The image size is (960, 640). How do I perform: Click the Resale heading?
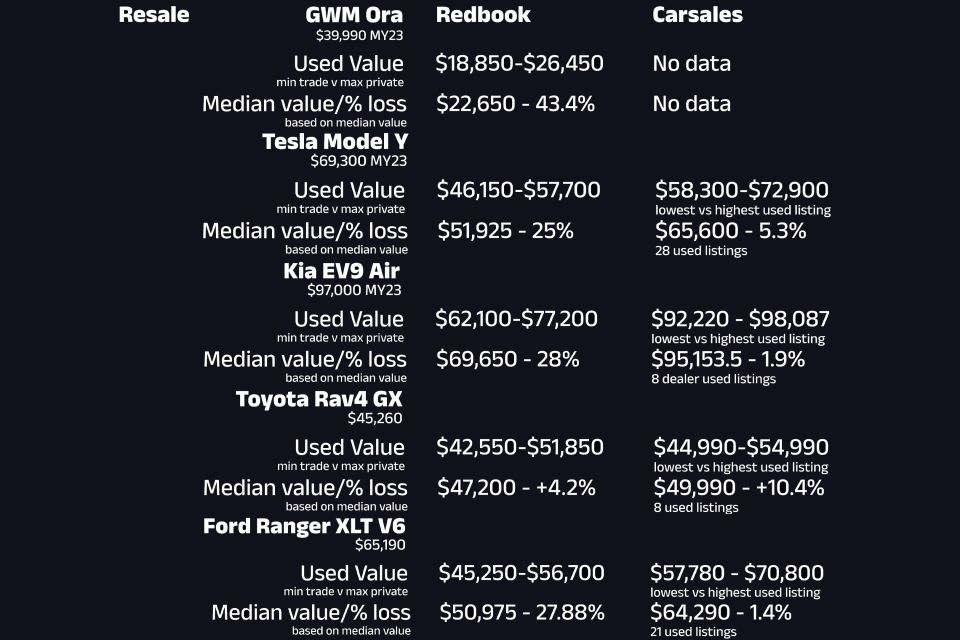tap(154, 15)
